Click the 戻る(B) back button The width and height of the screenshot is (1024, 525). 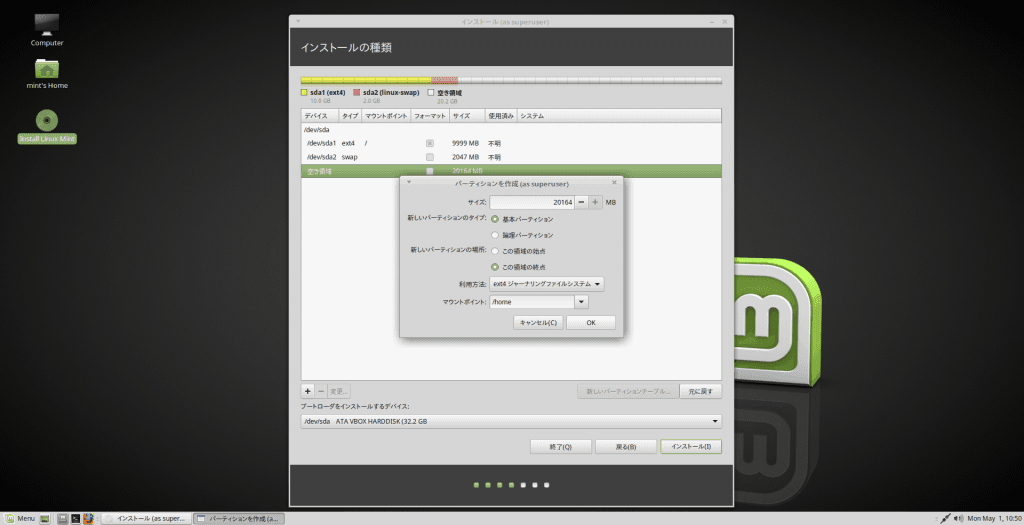point(626,447)
